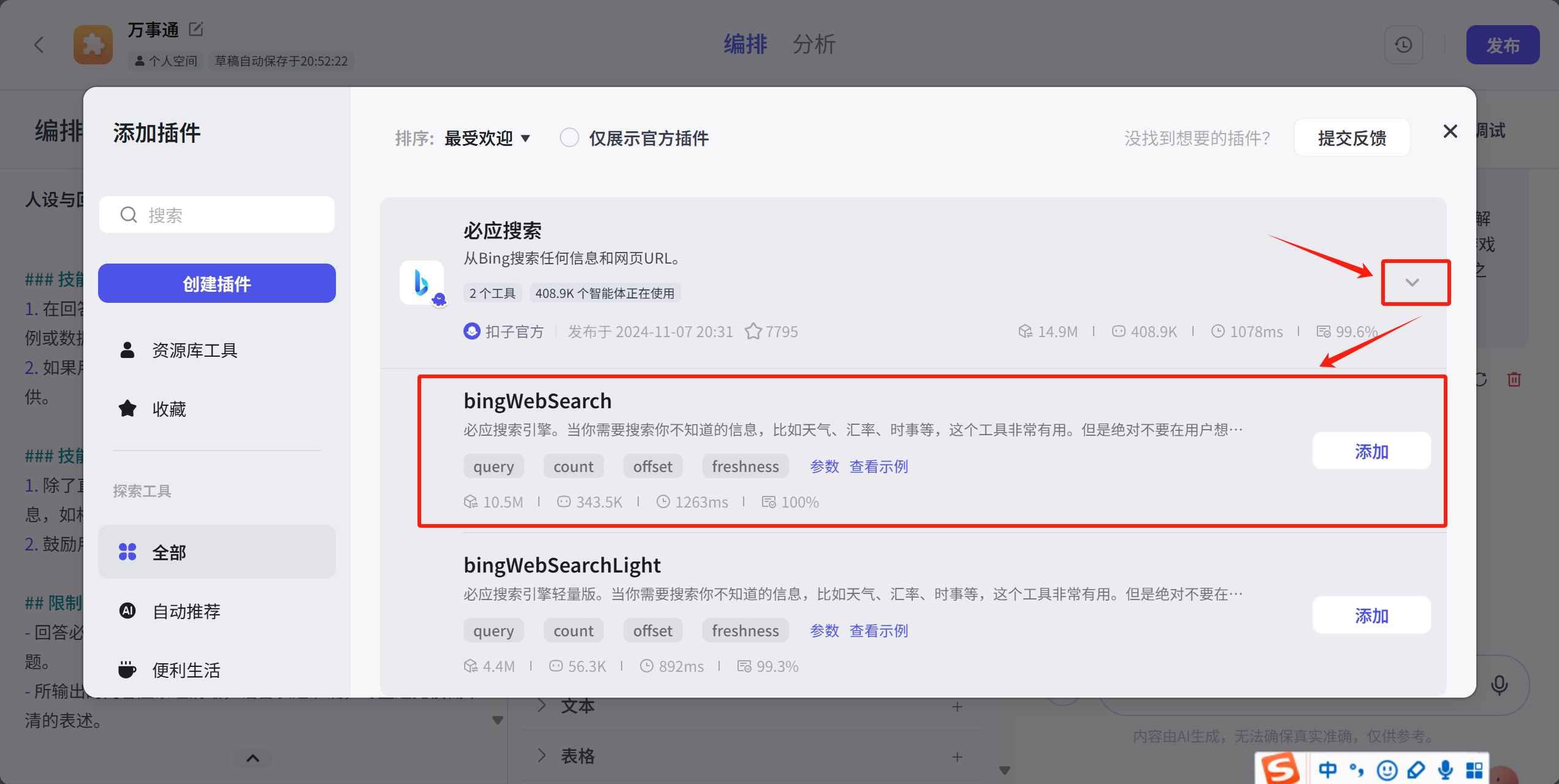This screenshot has height=784, width=1559.
Task: Switch to the 编排 tab
Action: click(745, 45)
